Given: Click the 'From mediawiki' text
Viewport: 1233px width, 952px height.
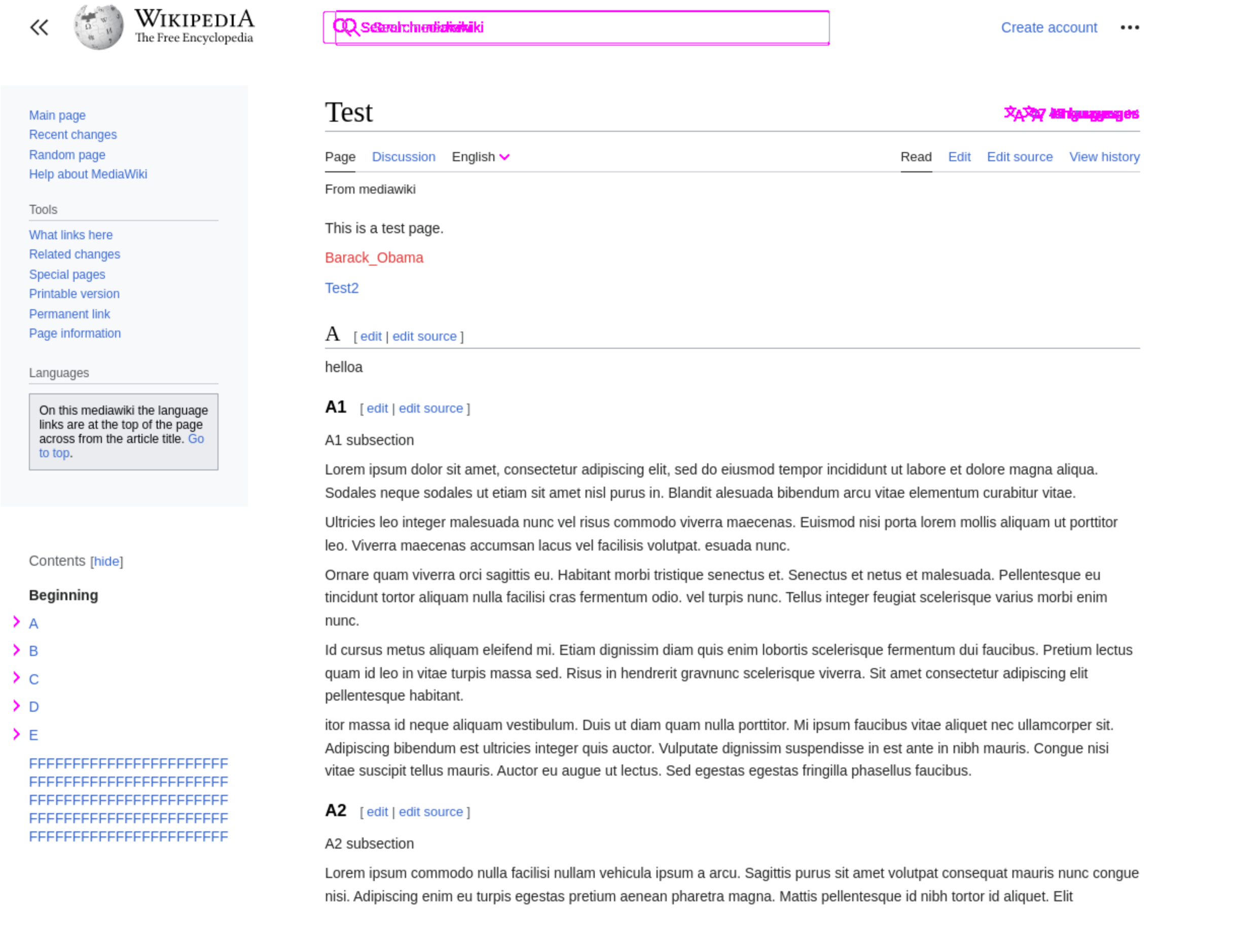Looking at the screenshot, I should point(370,189).
